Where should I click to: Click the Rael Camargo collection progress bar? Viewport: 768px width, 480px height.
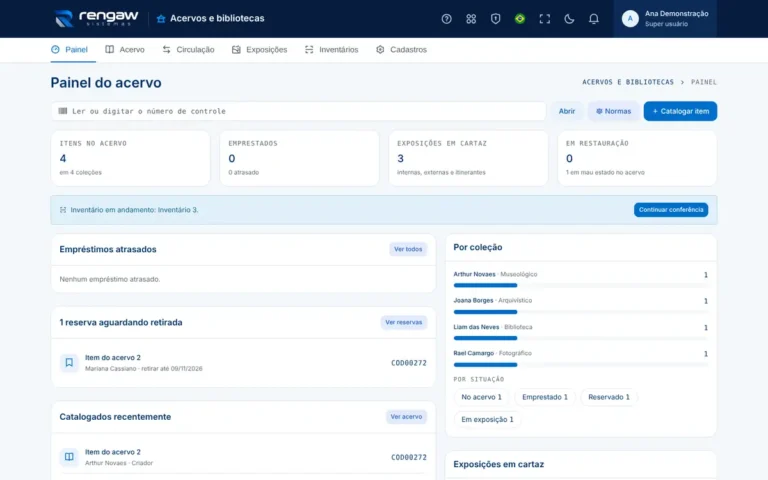580,364
